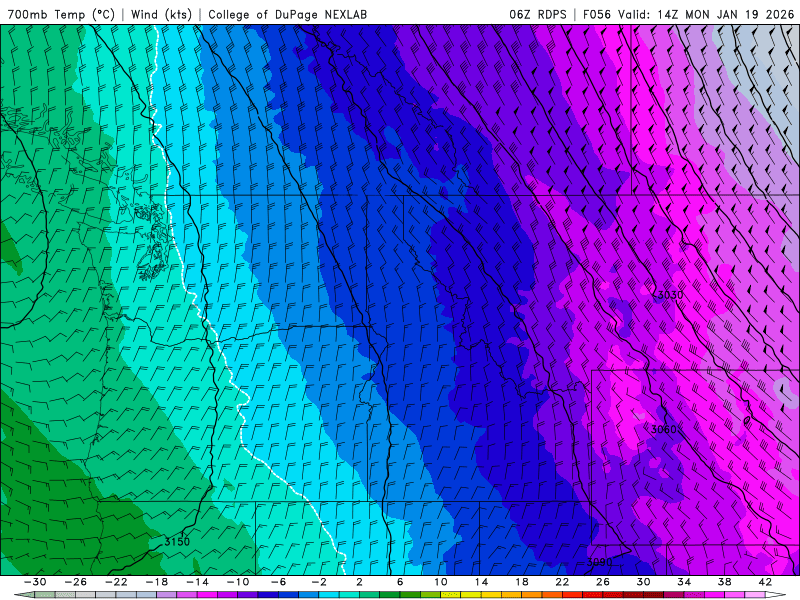Select the "Wind (kts)" header label

[161, 14]
